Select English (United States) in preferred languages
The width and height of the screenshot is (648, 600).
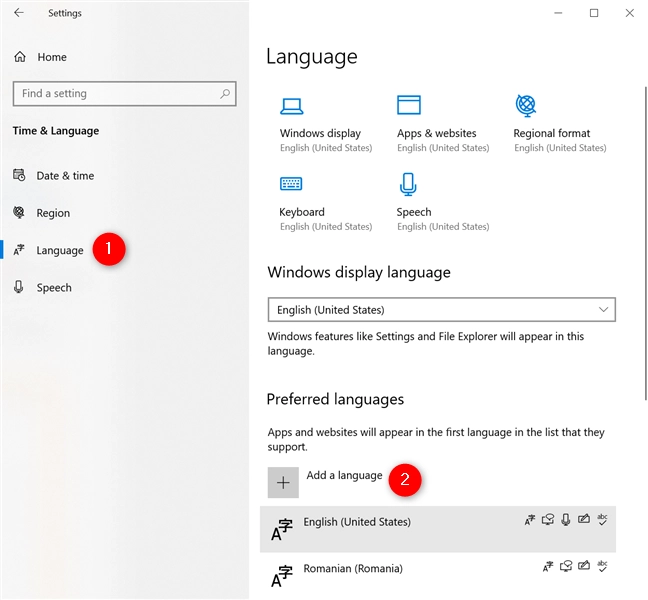438,529
